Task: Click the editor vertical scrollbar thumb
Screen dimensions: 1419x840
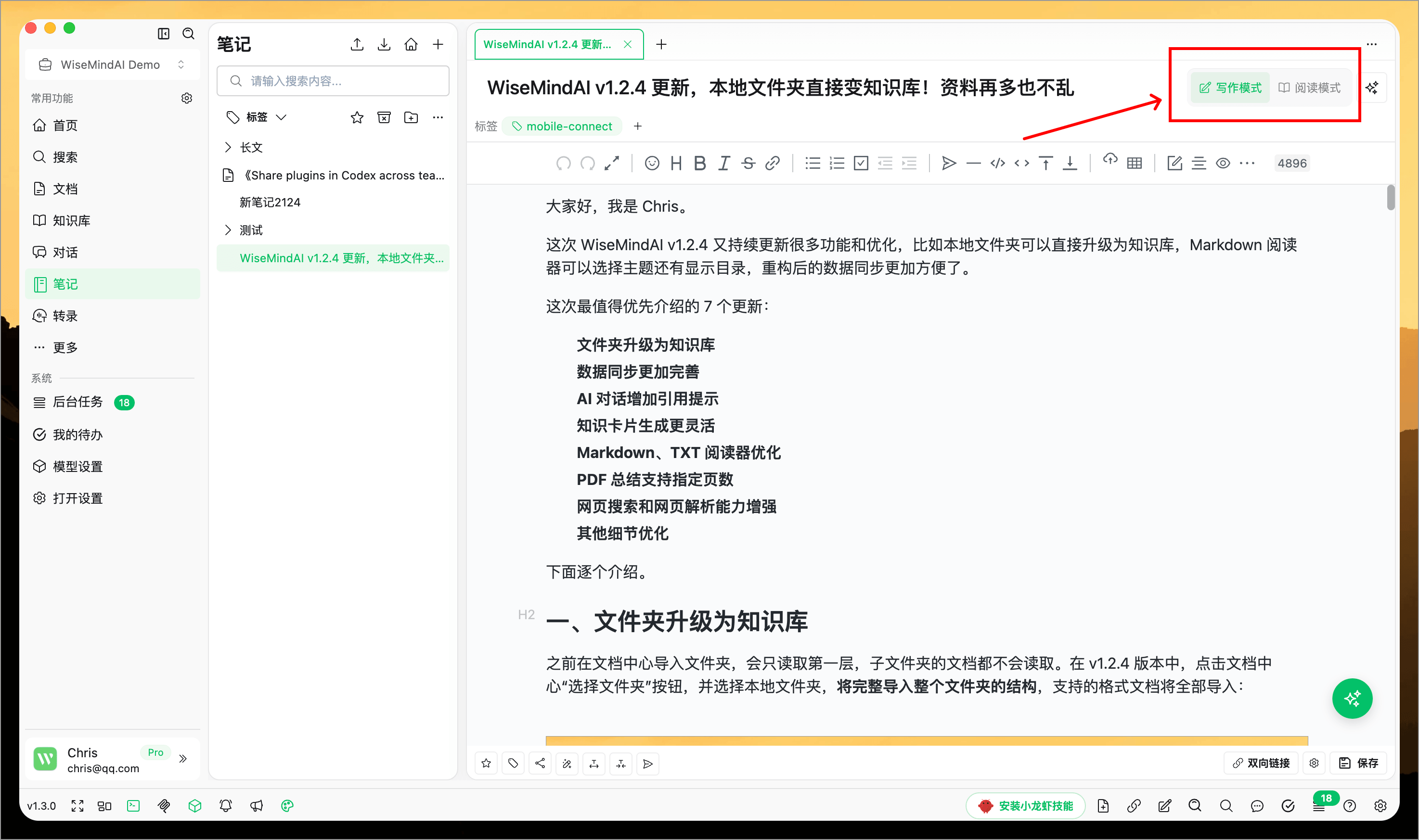Action: [1390, 198]
